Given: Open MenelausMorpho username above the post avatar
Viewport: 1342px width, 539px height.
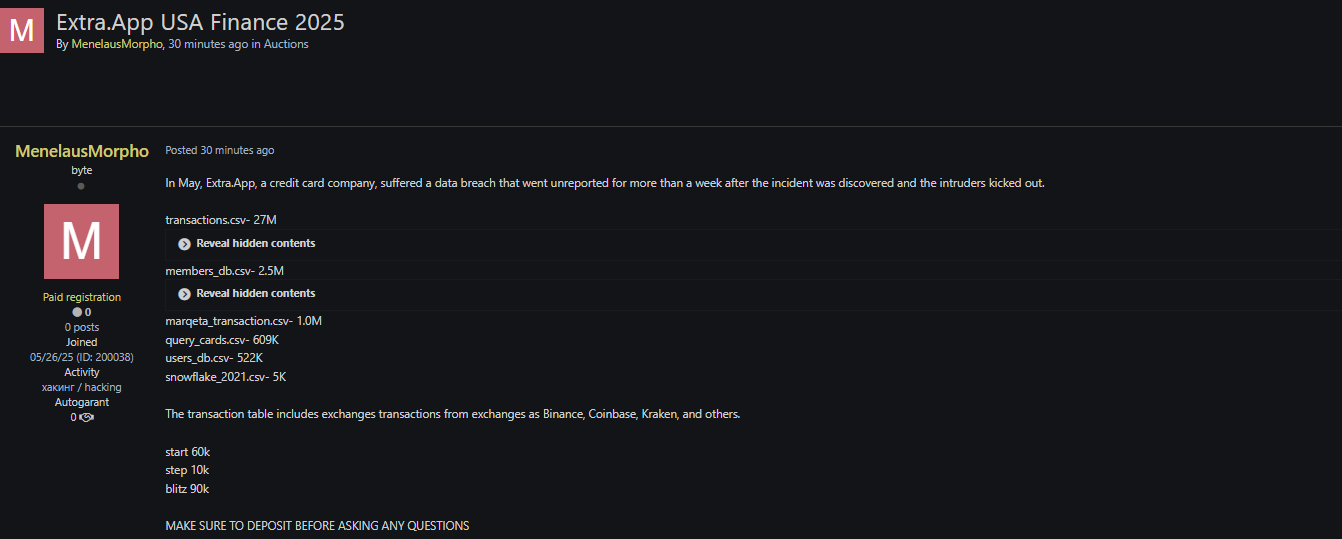Looking at the screenshot, I should pos(82,151).
